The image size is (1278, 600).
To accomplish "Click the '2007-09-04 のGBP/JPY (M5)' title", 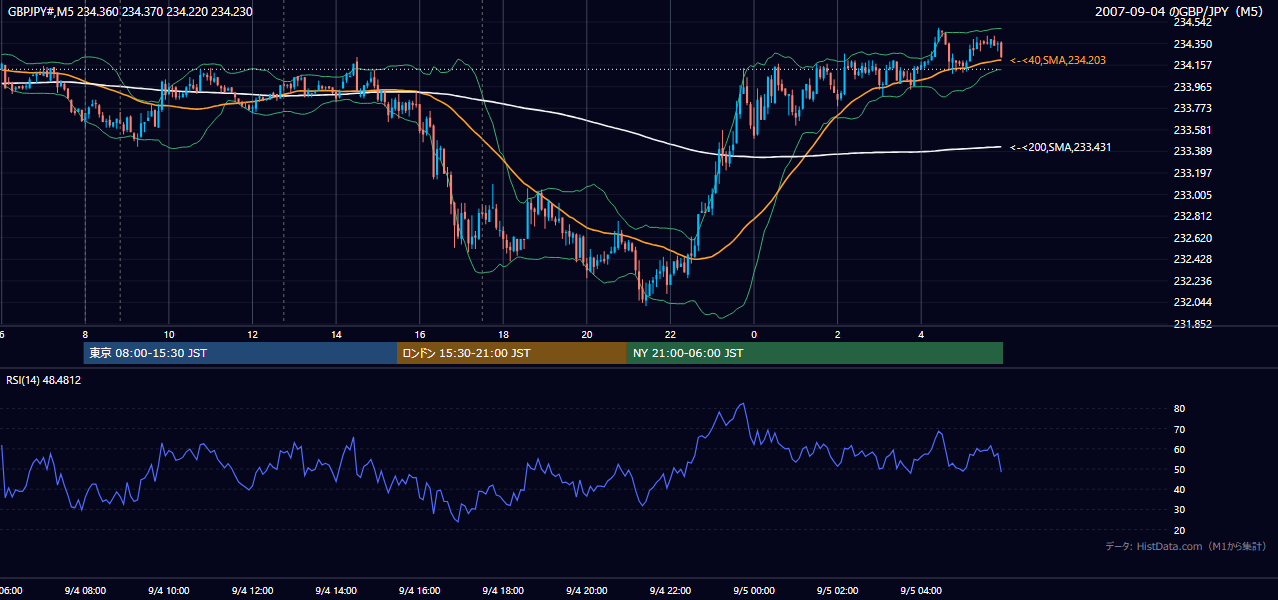I will point(1181,12).
